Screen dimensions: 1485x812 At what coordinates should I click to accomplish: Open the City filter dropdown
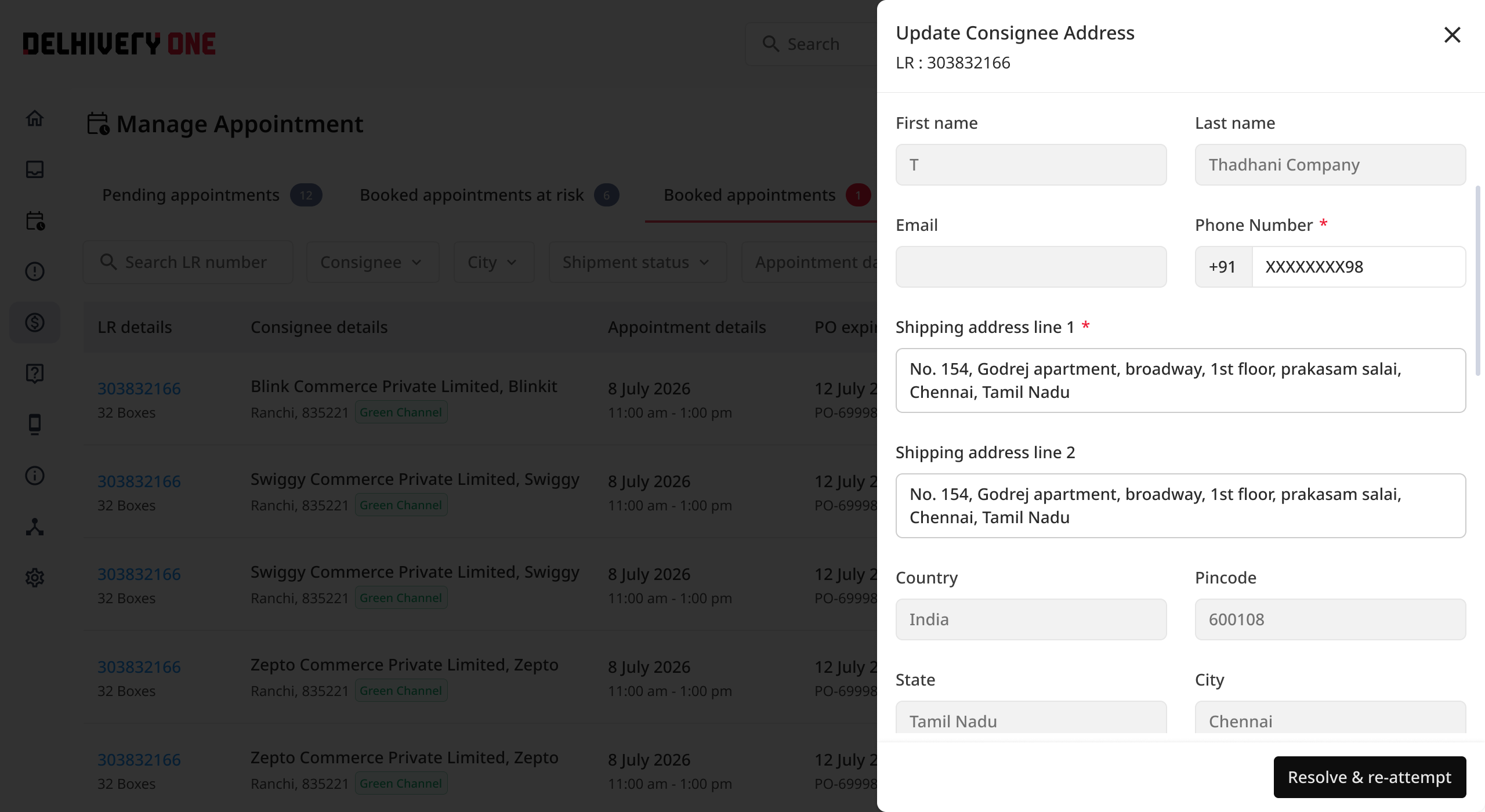coord(494,262)
